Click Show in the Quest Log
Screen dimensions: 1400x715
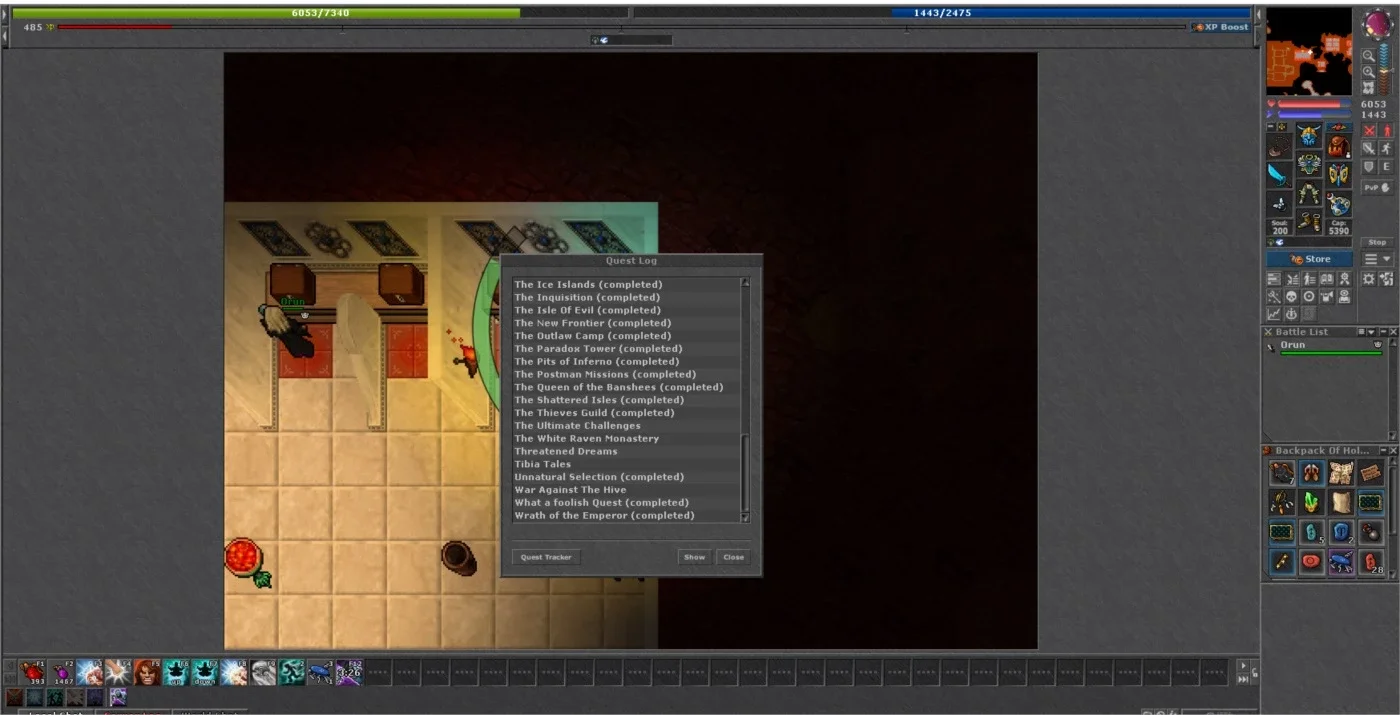pyautogui.click(x=695, y=557)
